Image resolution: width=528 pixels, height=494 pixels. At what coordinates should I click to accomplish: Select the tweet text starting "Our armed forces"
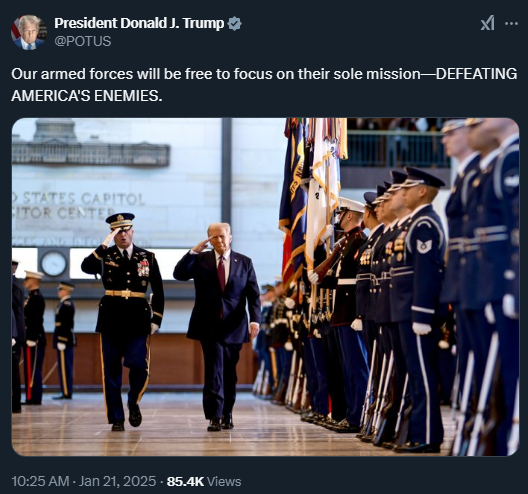264,85
